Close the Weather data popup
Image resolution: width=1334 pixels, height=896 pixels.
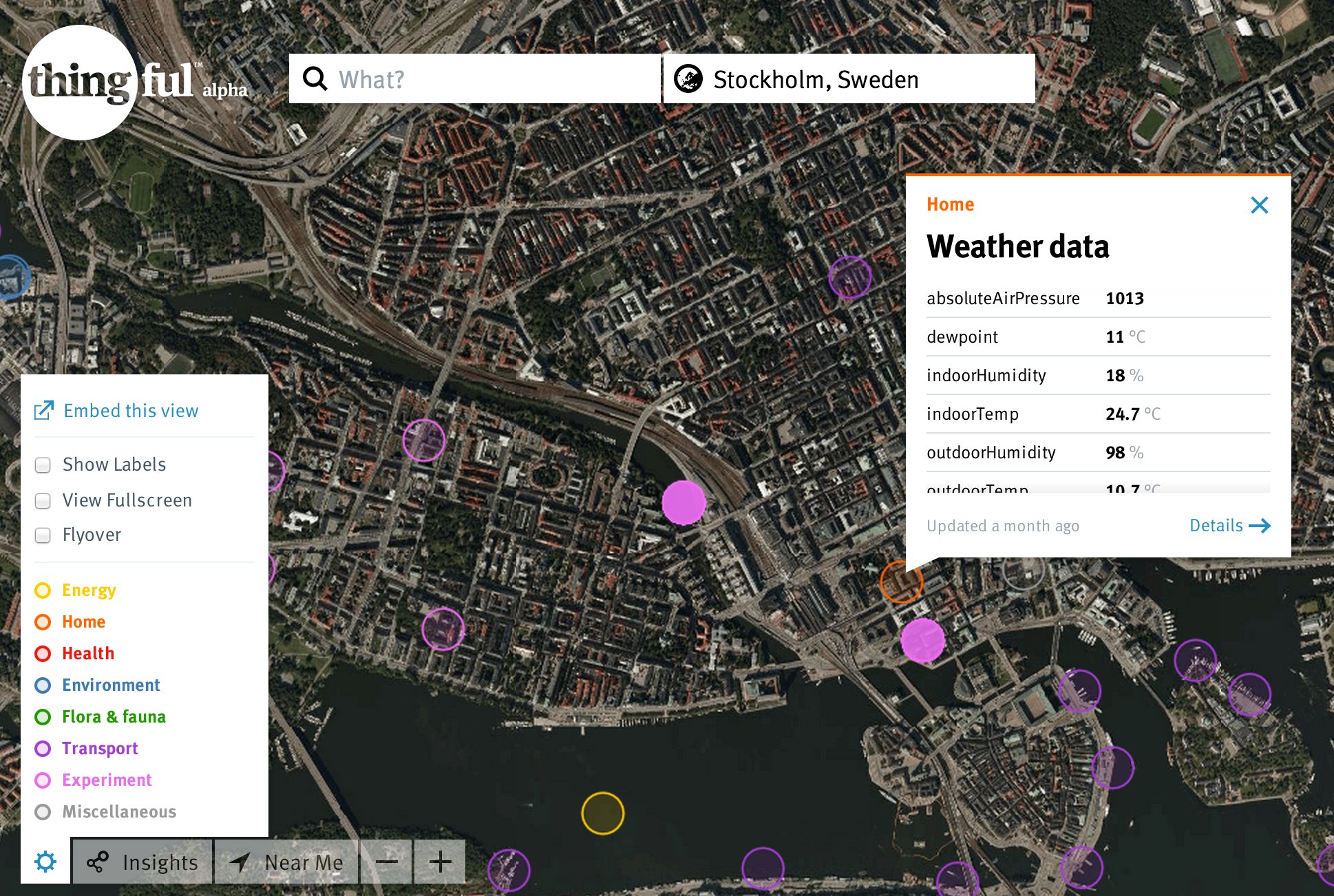pos(1259,205)
